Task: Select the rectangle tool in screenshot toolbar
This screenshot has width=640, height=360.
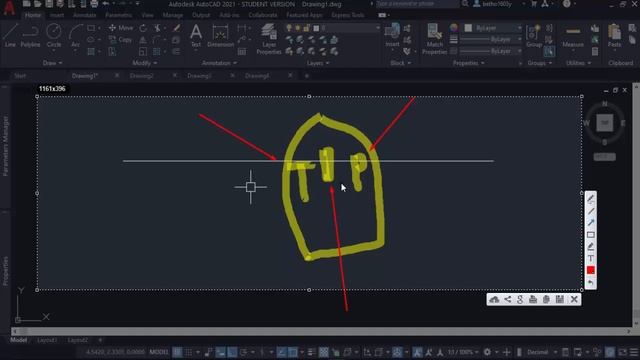Action: [x=591, y=235]
